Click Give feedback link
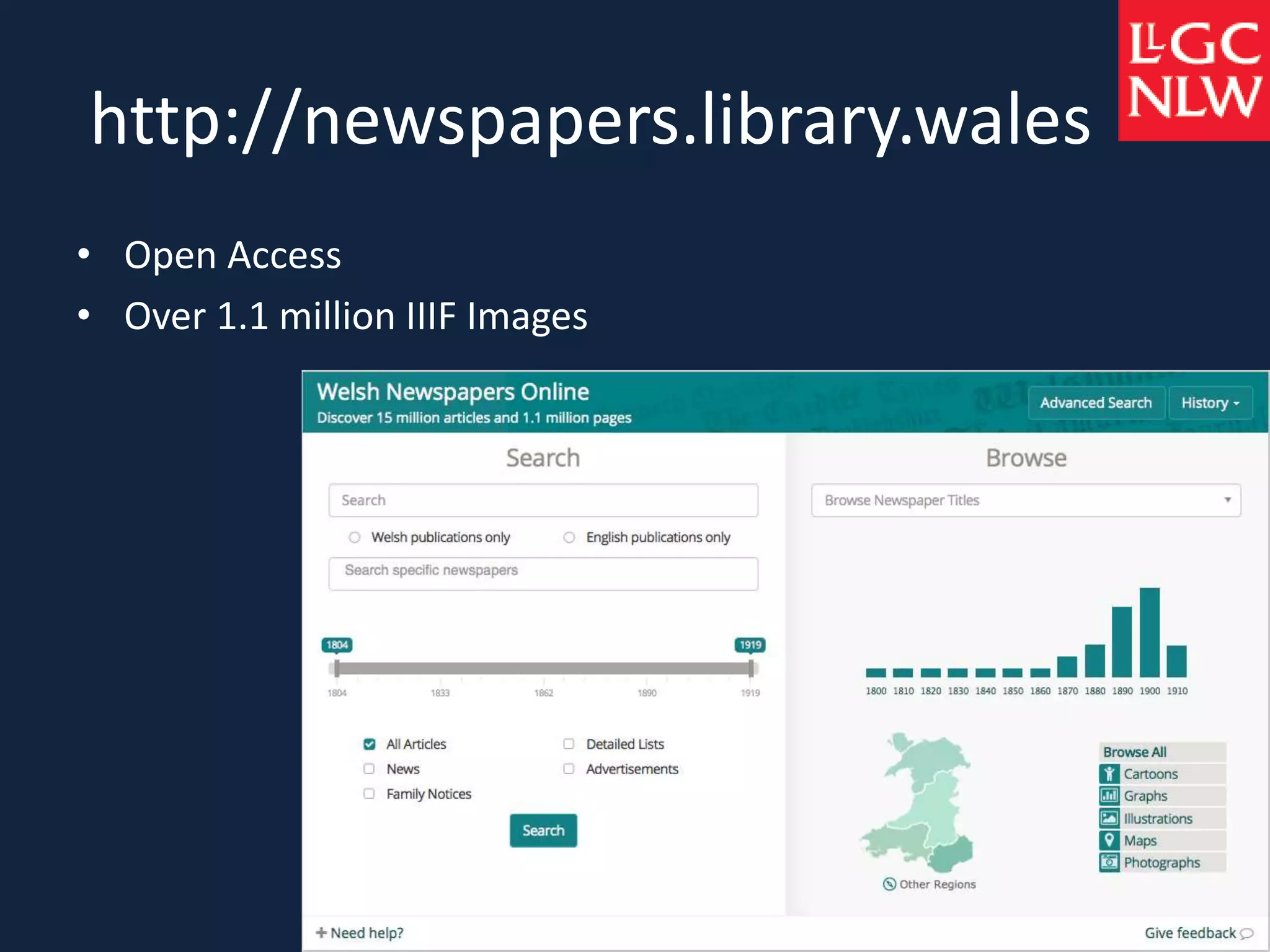The height and width of the screenshot is (952, 1270). point(1199,933)
